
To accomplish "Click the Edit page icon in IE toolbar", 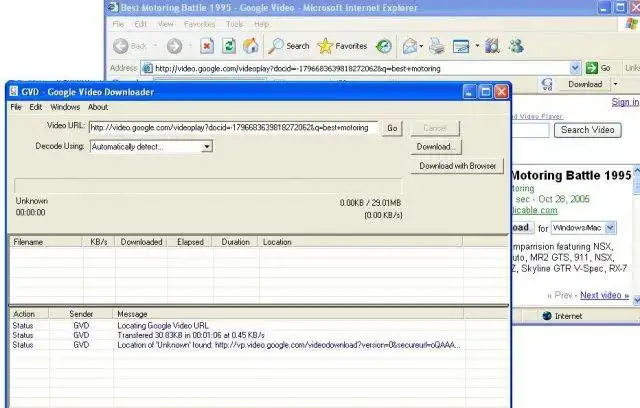I will click(x=461, y=46).
